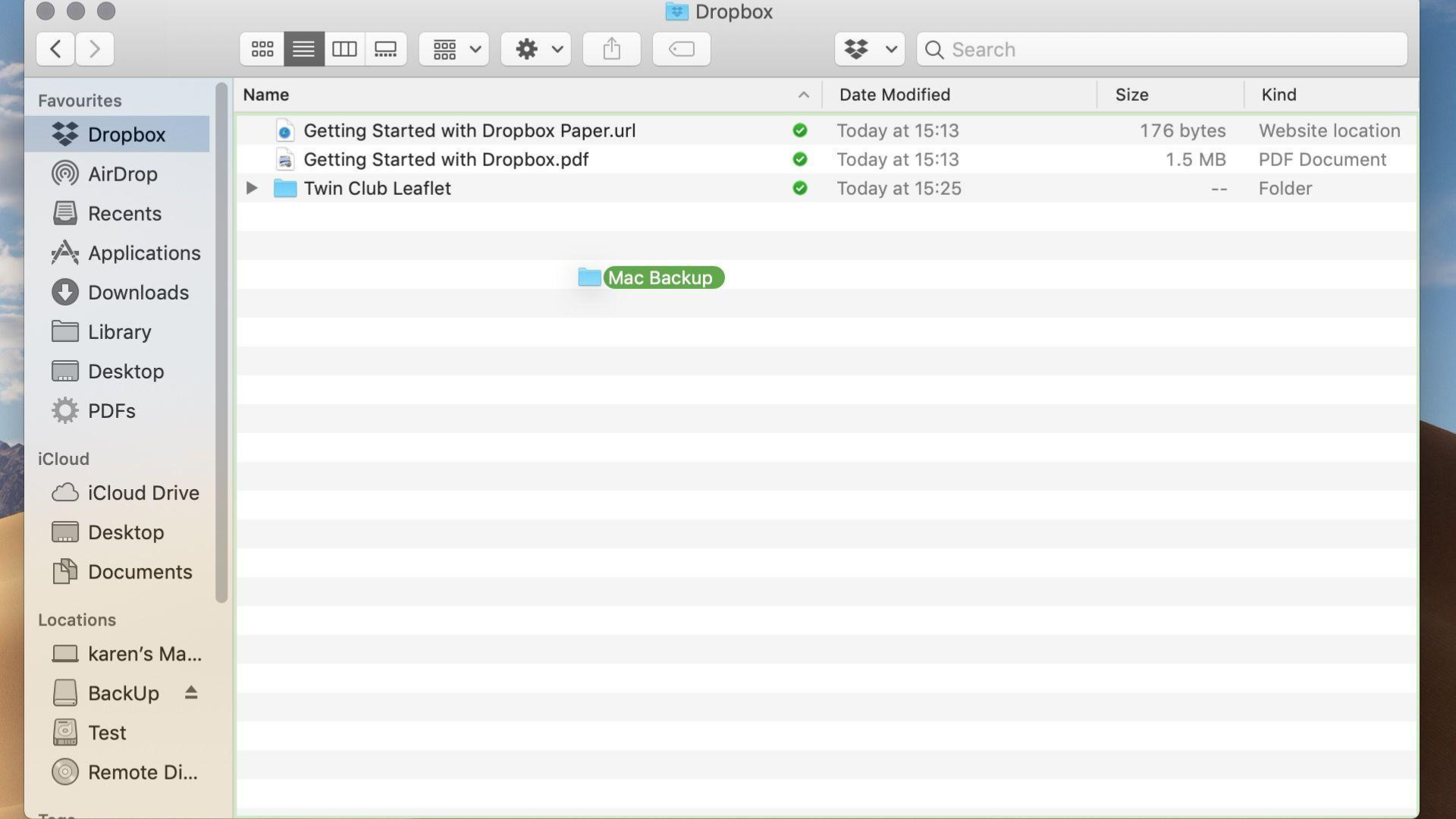1456x819 pixels.
Task: Eject the BackUp drive
Action: click(191, 692)
